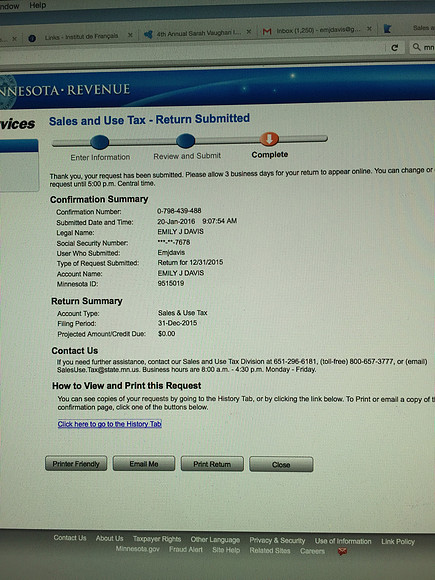The height and width of the screenshot is (580, 435).
Task: Click the browser search field
Action: point(422,47)
